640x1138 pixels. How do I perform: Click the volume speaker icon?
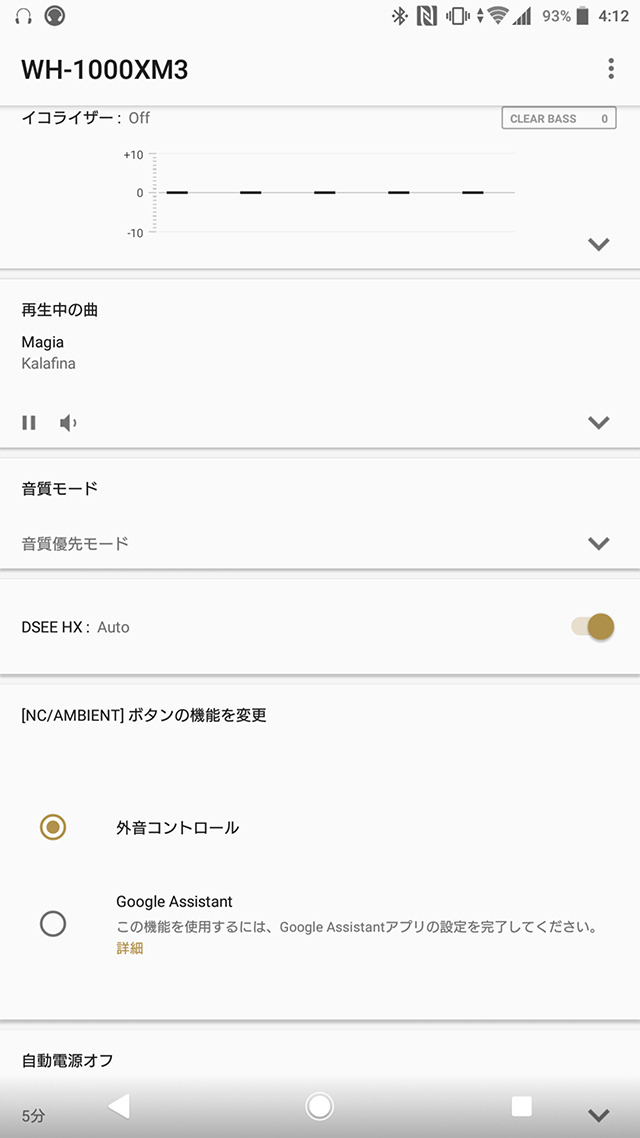point(68,422)
